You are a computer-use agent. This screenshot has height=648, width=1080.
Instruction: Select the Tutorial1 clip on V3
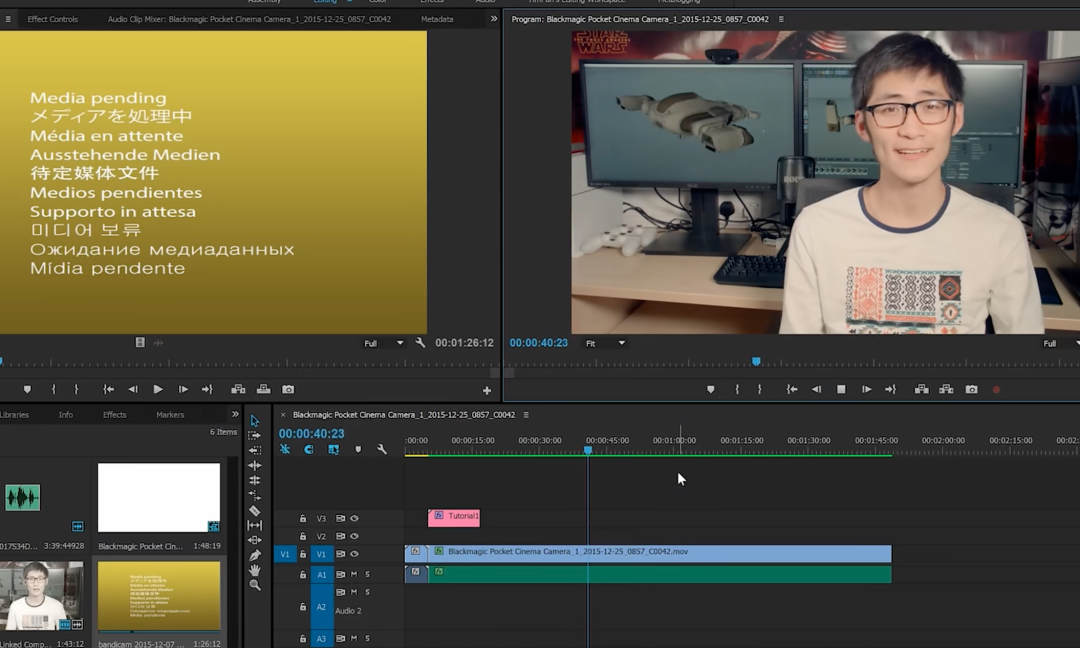pos(454,518)
